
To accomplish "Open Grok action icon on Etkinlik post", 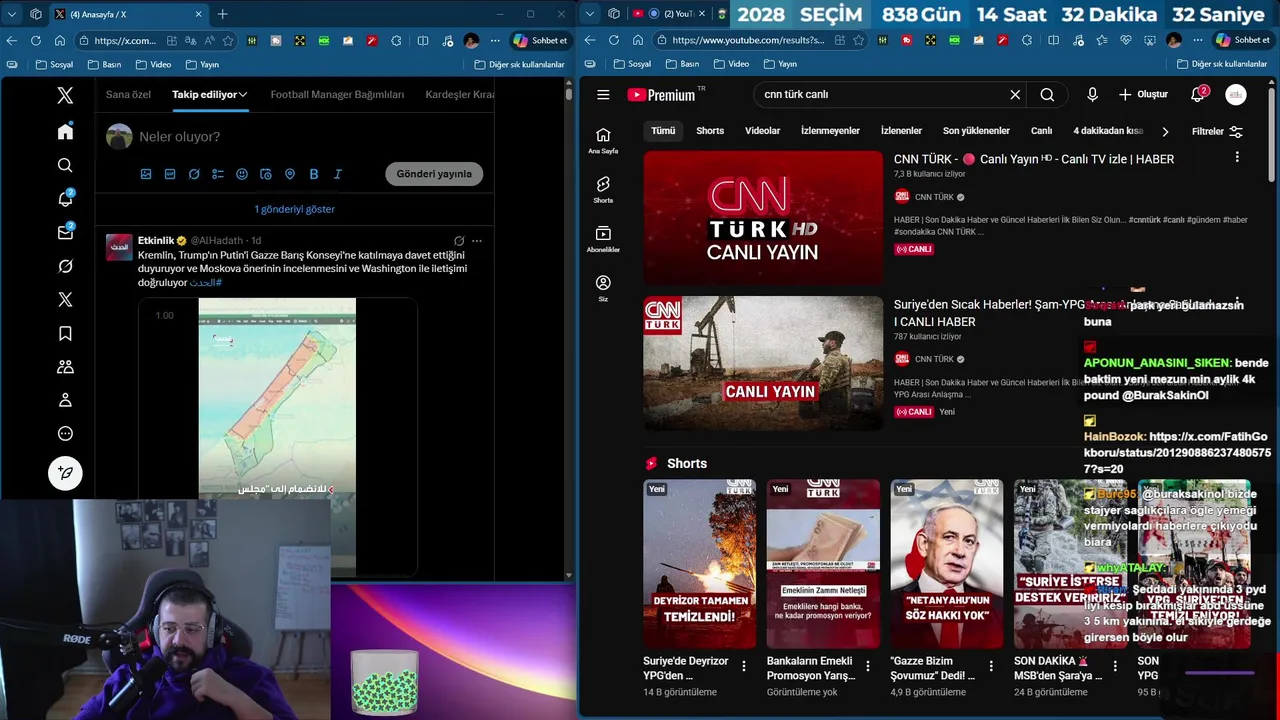I will pyautogui.click(x=459, y=241).
